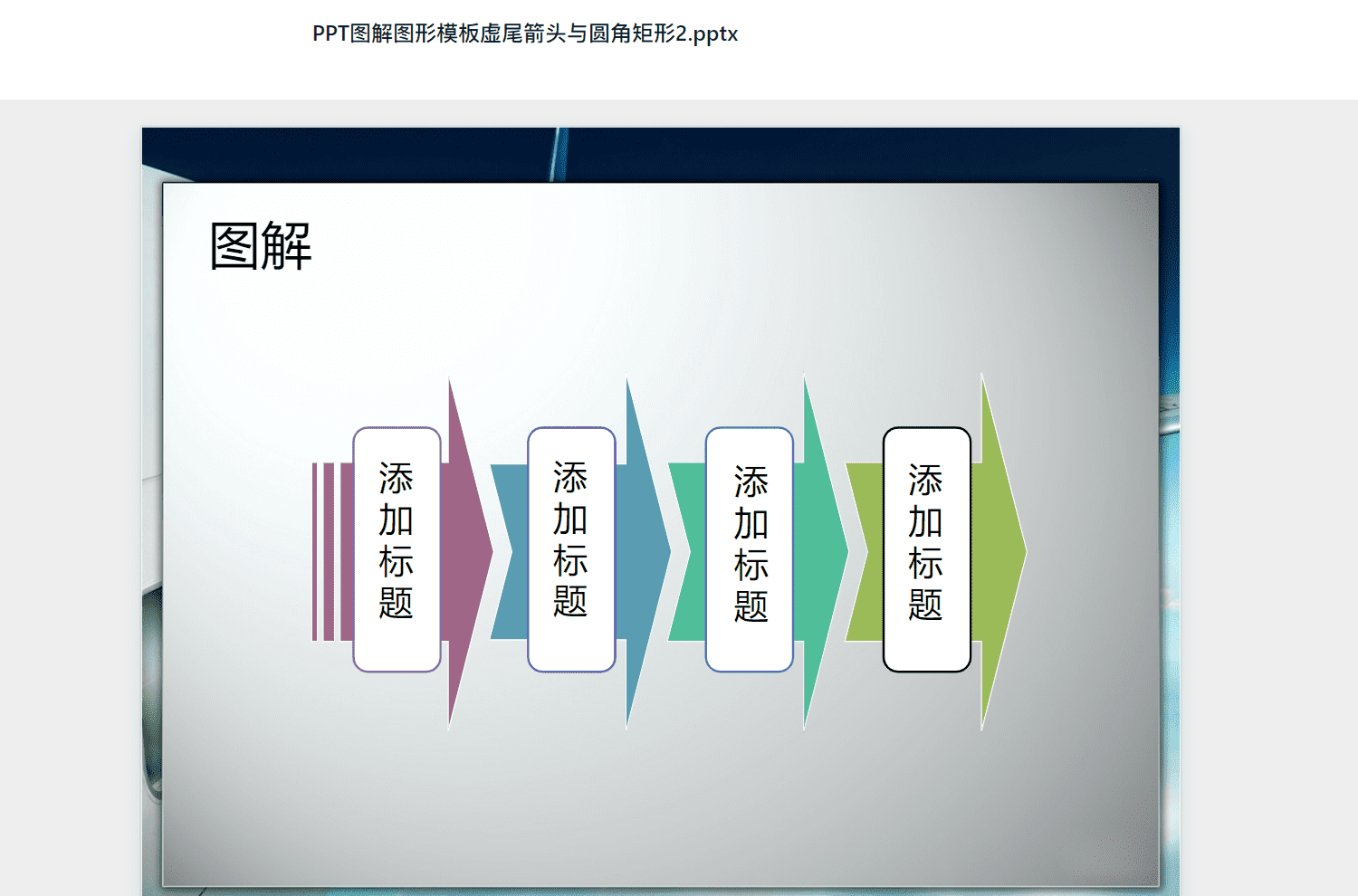The width and height of the screenshot is (1358, 896).
Task: Select the 图解 slide title
Action: (x=261, y=246)
